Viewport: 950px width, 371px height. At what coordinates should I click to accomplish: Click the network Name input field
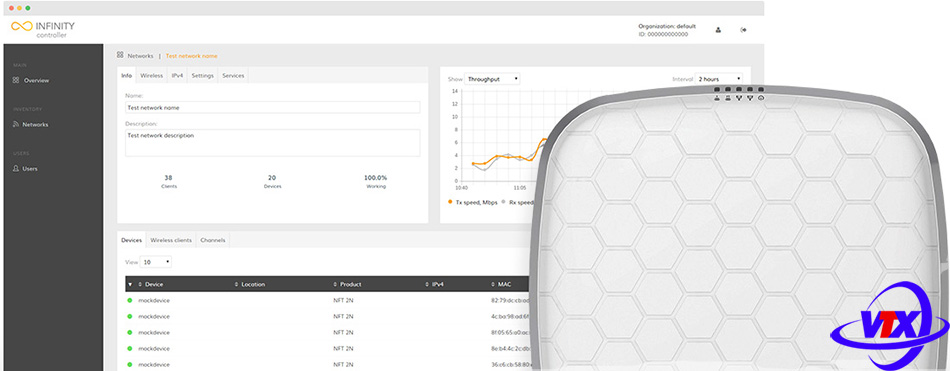(x=272, y=107)
